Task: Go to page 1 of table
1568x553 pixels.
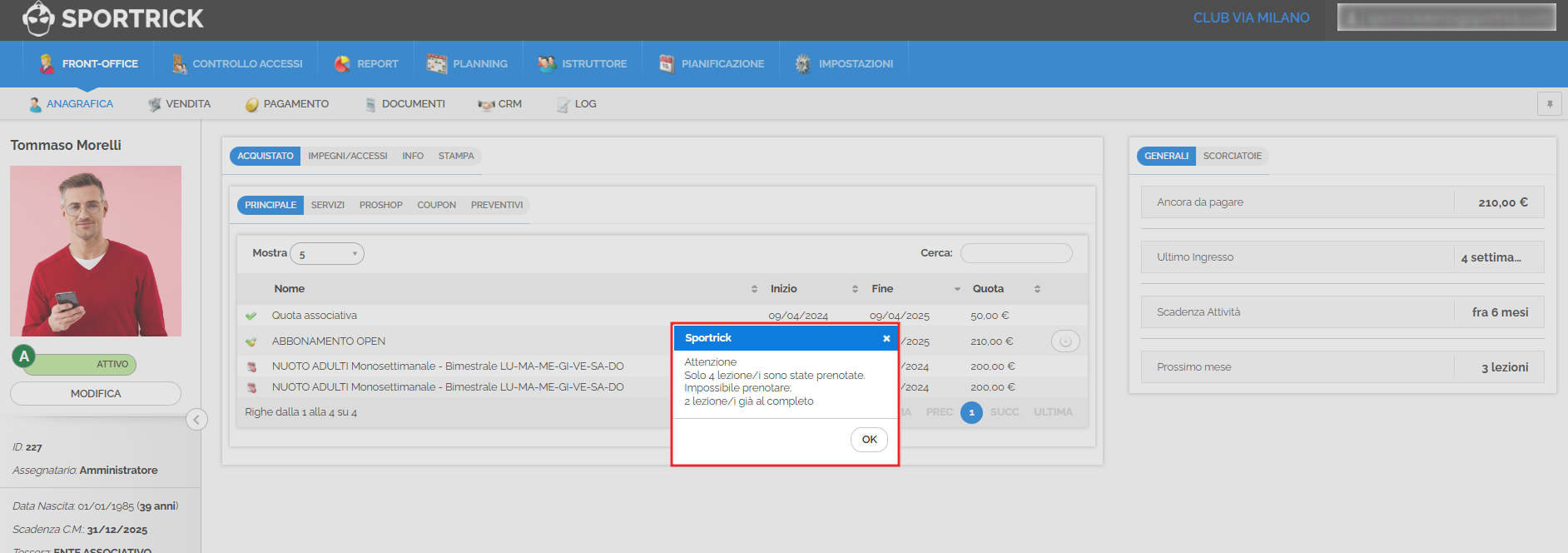Action: point(971,412)
